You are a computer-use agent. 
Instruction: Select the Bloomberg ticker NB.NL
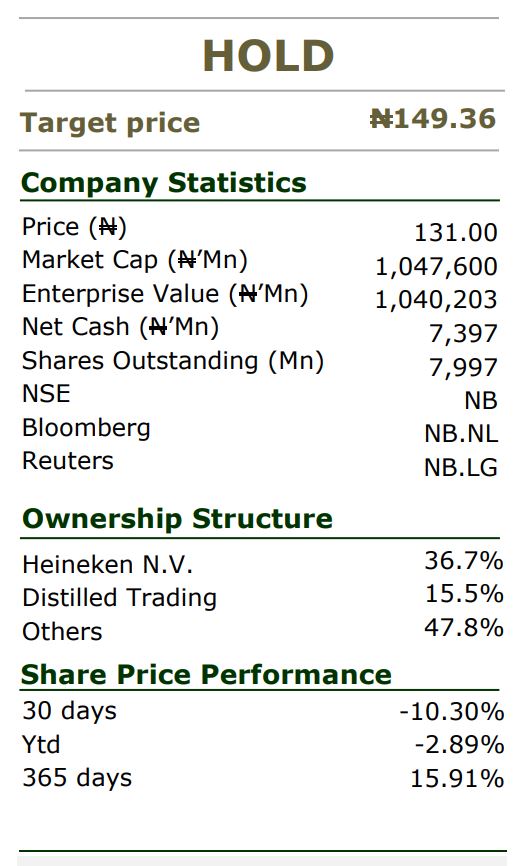[461, 434]
